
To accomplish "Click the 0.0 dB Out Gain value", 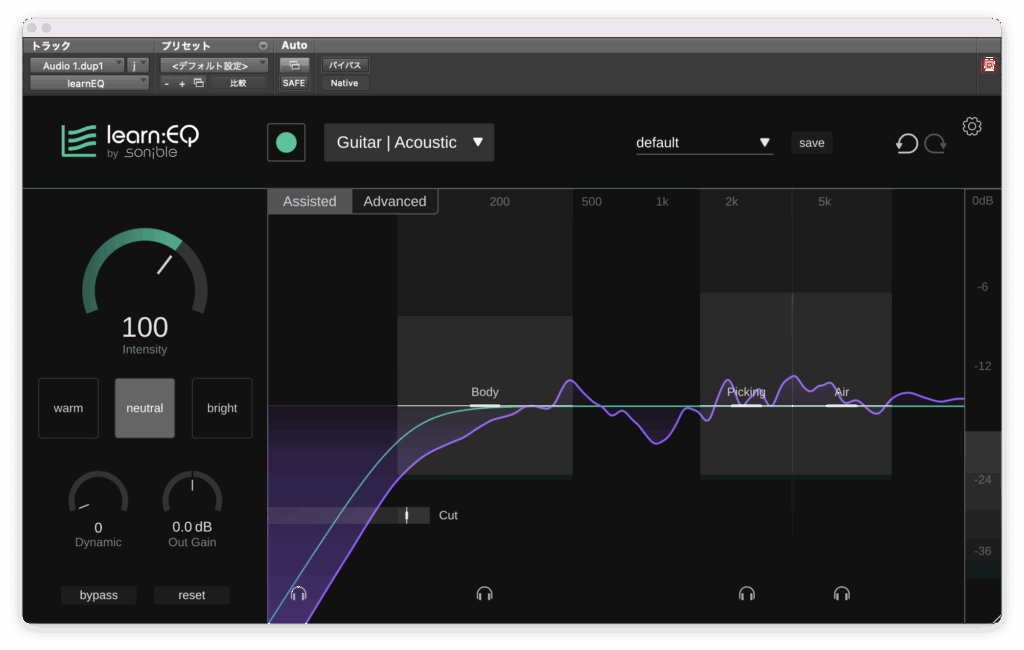I will pyautogui.click(x=192, y=527).
